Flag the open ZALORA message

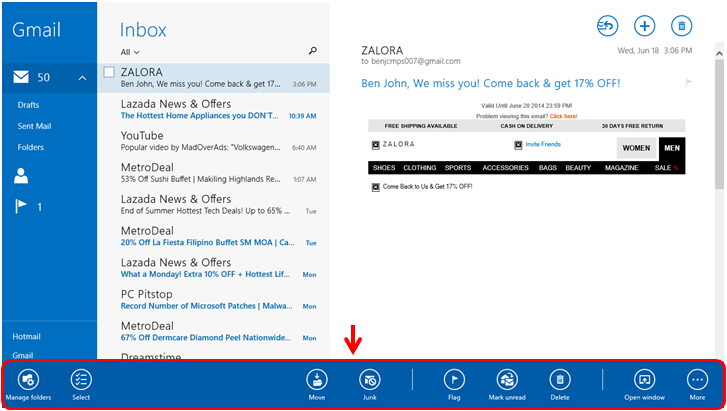coord(689,83)
